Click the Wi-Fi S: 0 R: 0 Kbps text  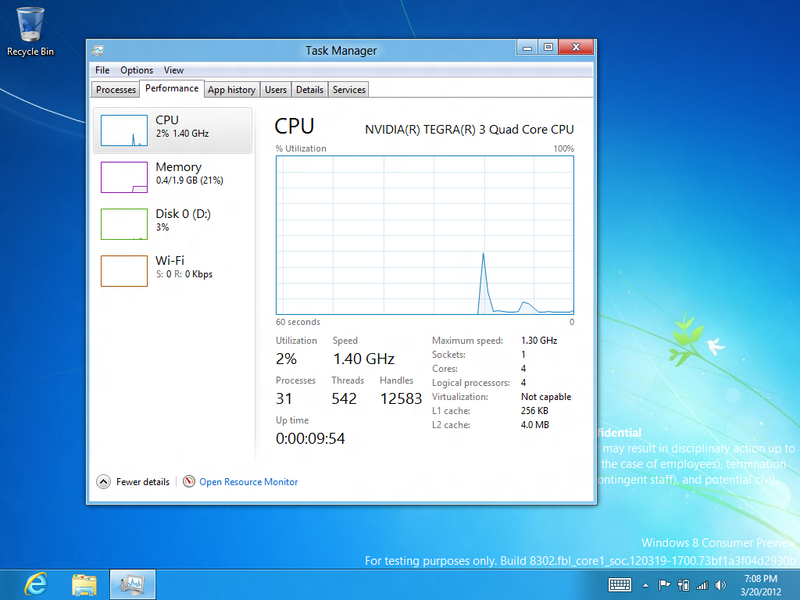click(x=184, y=274)
